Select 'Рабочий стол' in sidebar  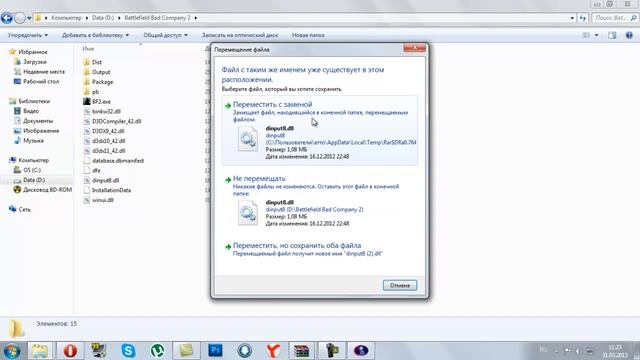(41, 81)
